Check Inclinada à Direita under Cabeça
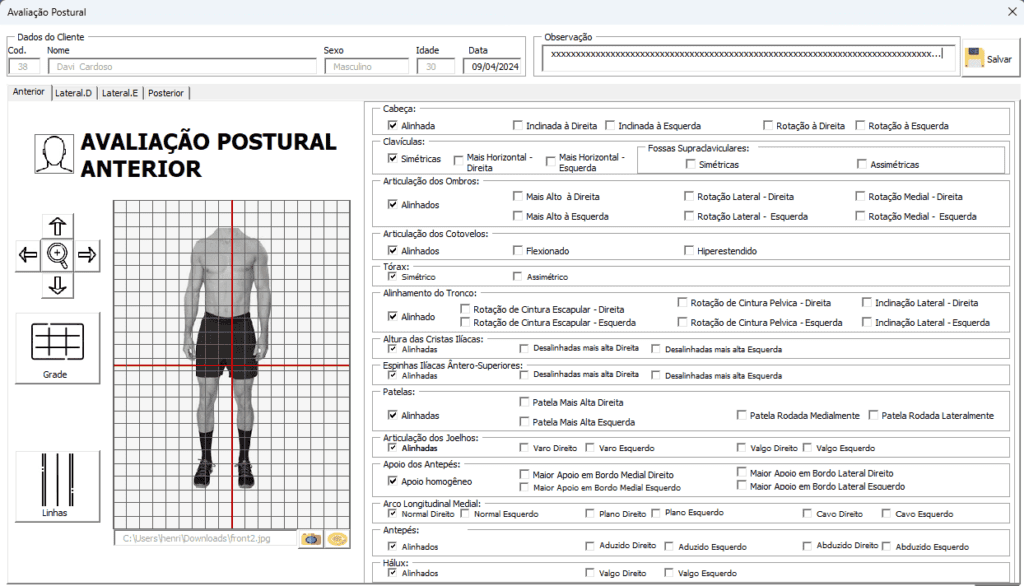 tap(518, 125)
